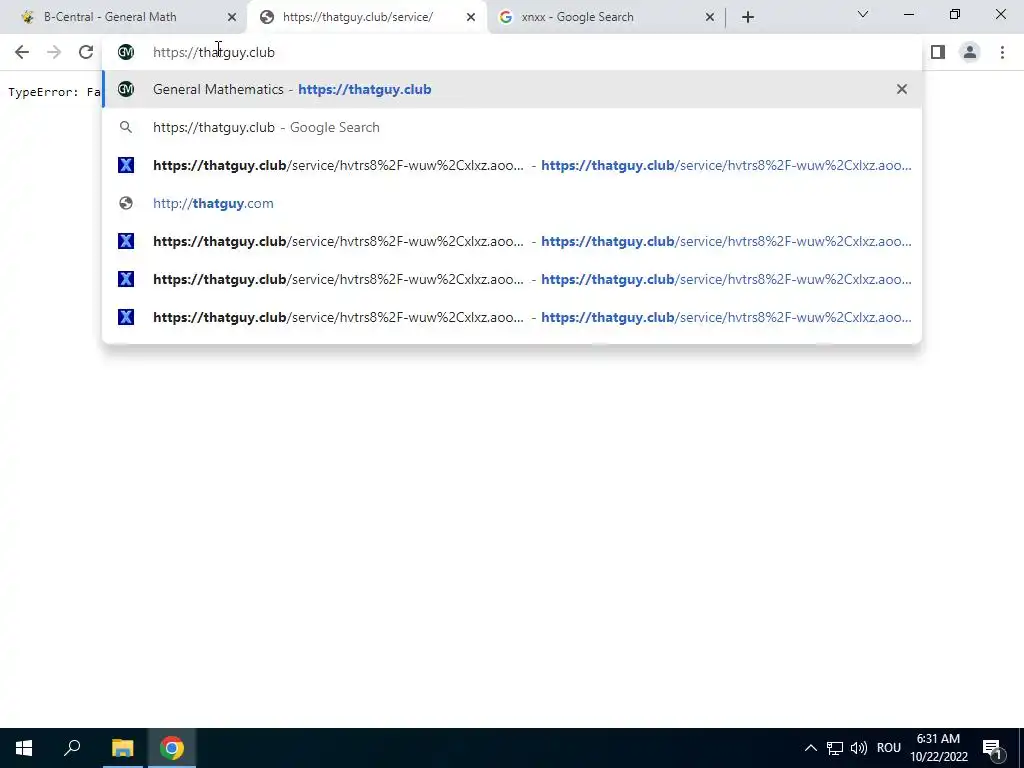Close the B-Central - General Math tab
Viewport: 1024px width, 768px height.
click(x=232, y=17)
